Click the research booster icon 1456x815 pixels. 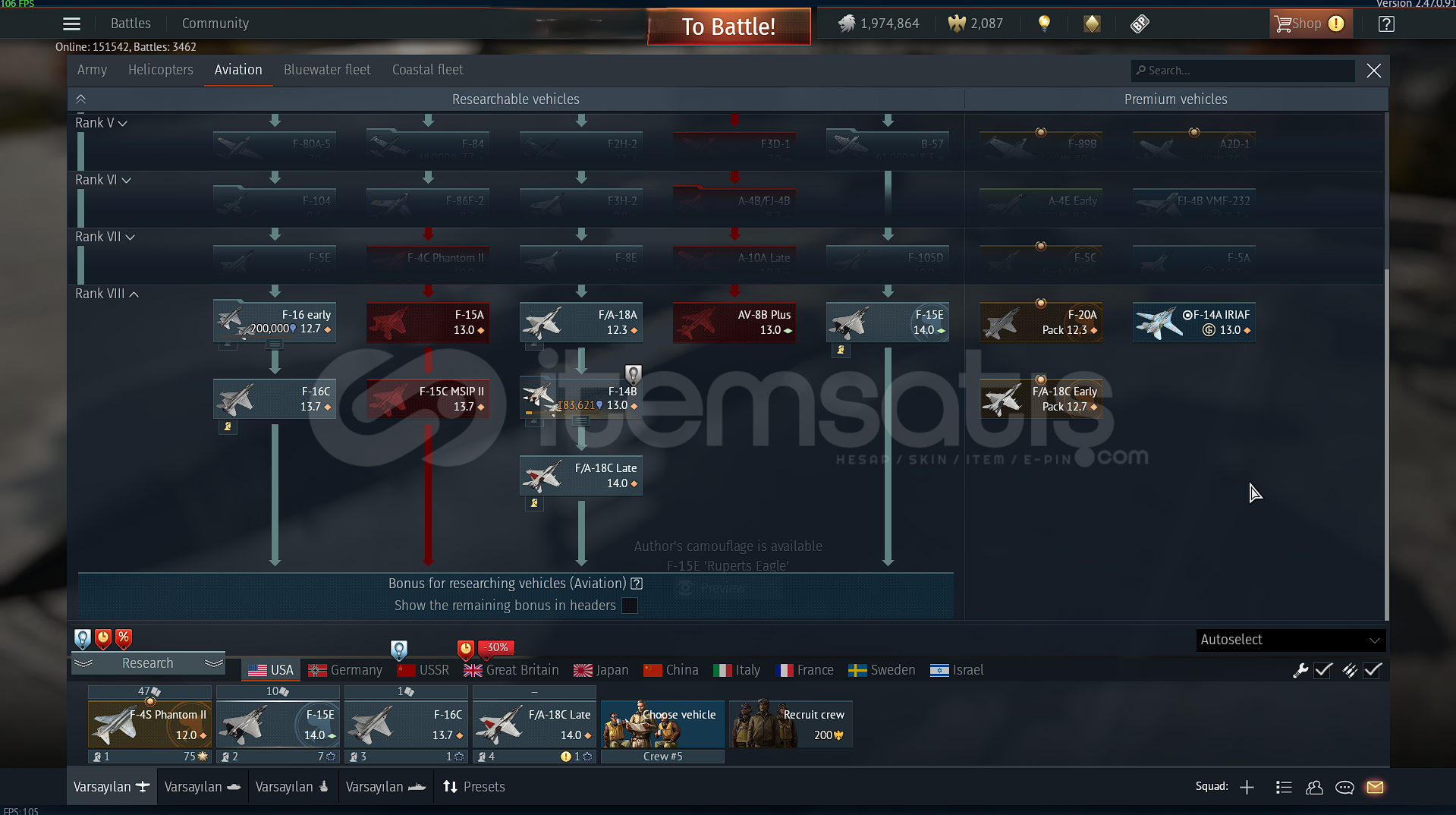(x=82, y=638)
